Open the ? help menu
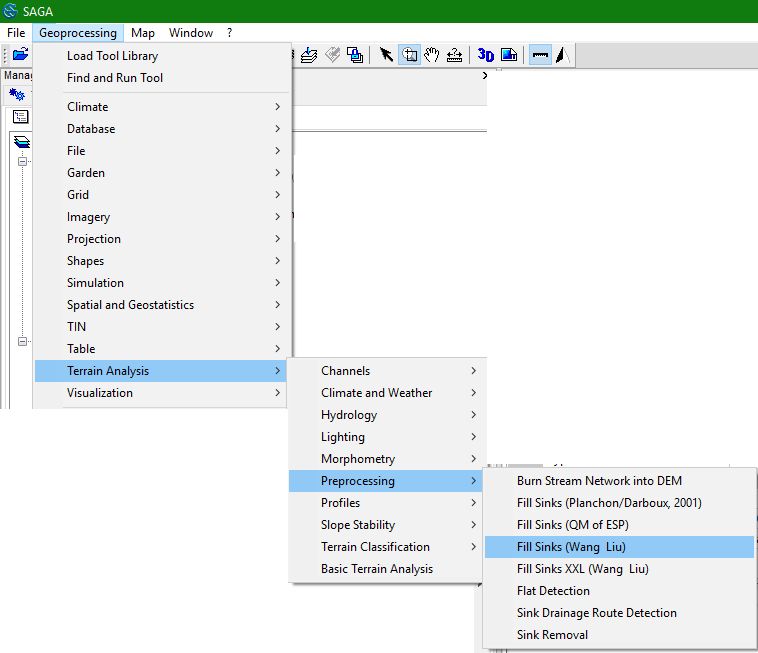This screenshot has width=758, height=653. (x=230, y=33)
